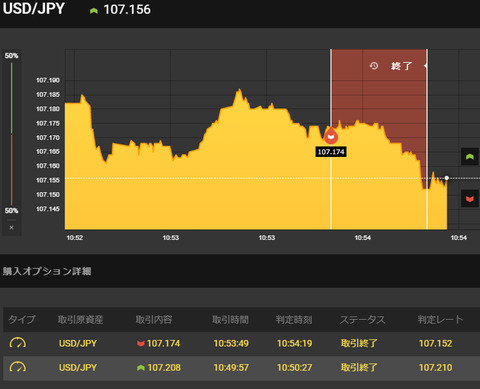
Task: Click the judgment time 10:50:27
Action: click(x=295, y=368)
